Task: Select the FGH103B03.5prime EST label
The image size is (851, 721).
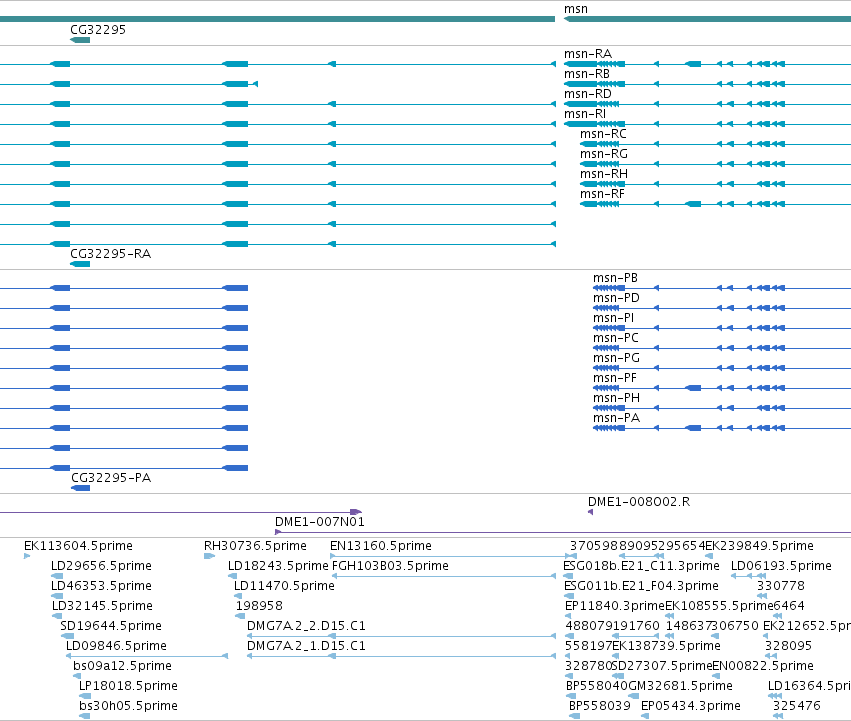Action: click(390, 566)
